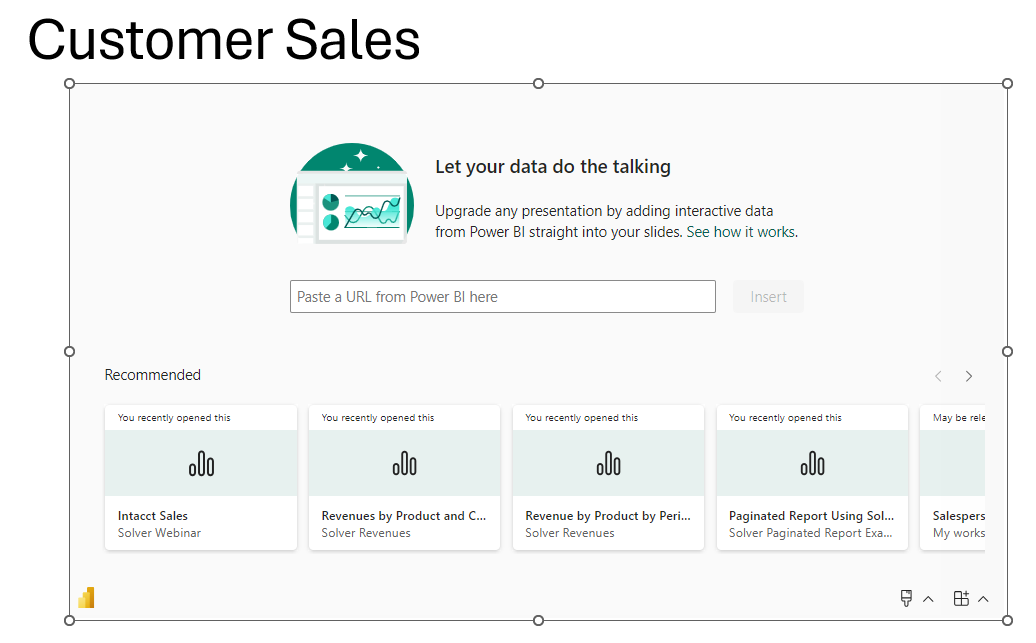Open the Solver Paginated Report Exa... subtitle card
This screenshot has height=643, width=1036.
(811, 533)
